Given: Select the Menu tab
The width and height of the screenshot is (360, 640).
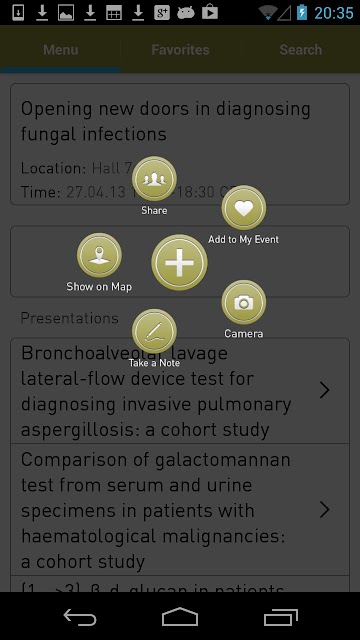Looking at the screenshot, I should [60, 50].
